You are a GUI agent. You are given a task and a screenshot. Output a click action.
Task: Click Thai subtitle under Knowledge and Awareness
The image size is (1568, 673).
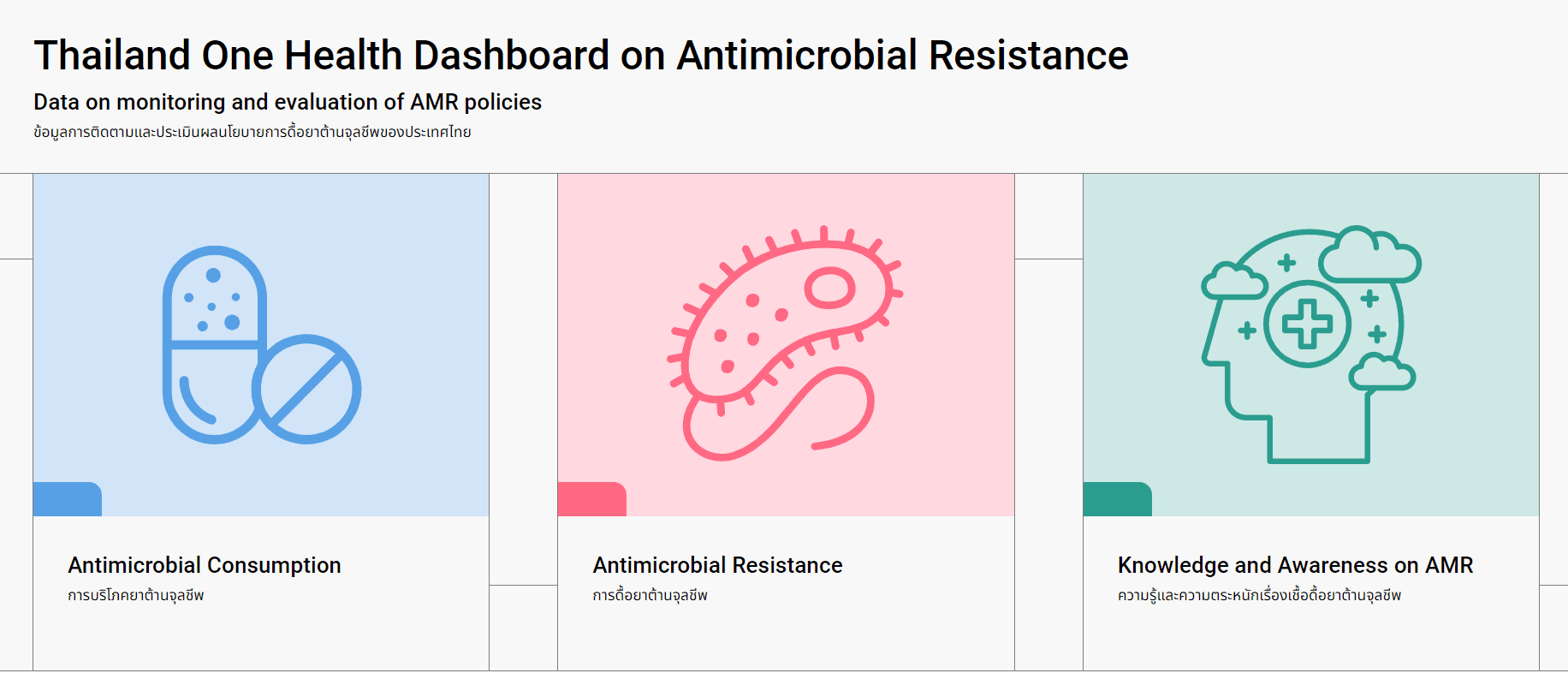(1259, 595)
